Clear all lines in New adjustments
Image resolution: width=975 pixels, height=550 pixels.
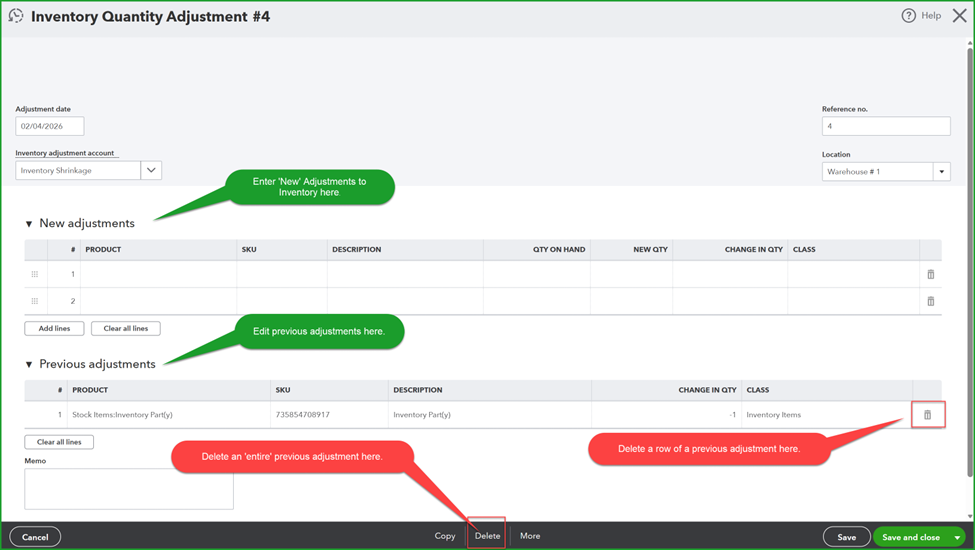(126, 328)
